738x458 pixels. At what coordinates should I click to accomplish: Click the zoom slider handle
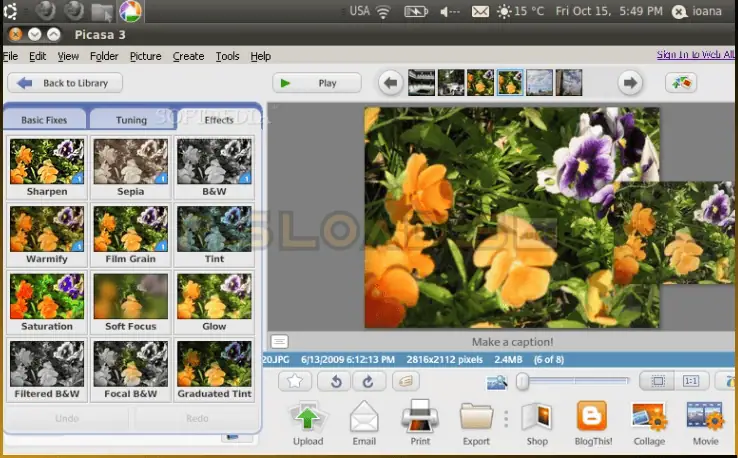click(x=522, y=381)
